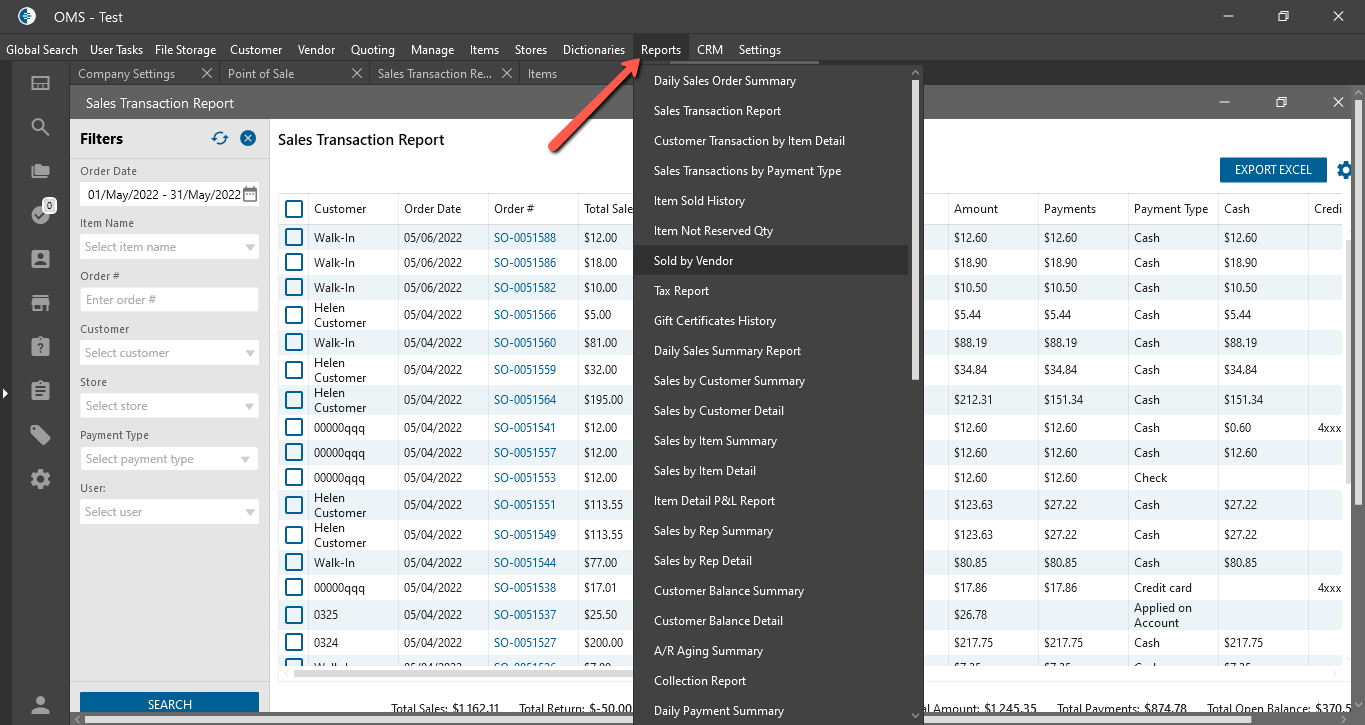
Task: Click the Enter order # input field
Action: pyautogui.click(x=168, y=300)
